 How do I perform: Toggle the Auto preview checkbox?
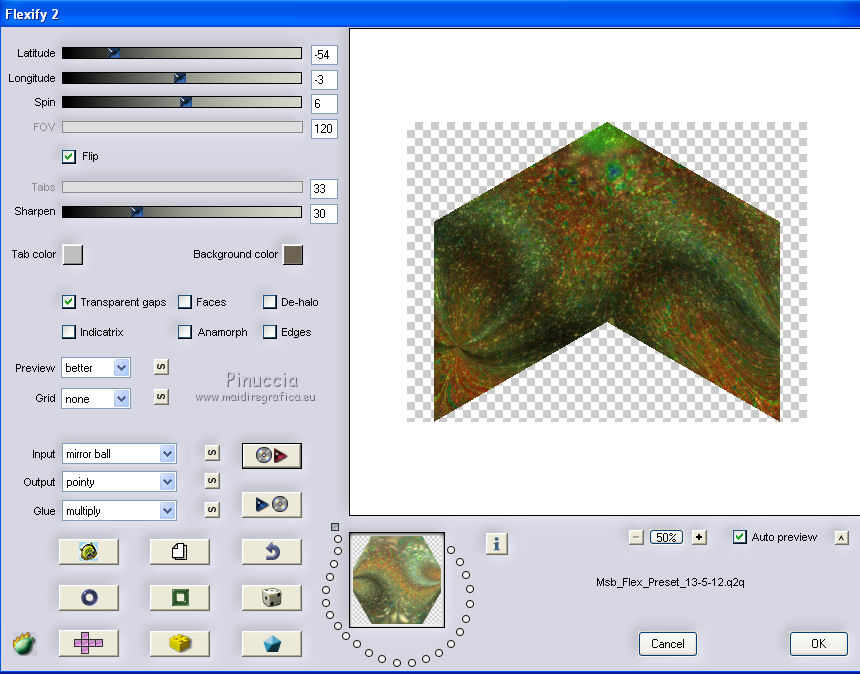(x=739, y=537)
